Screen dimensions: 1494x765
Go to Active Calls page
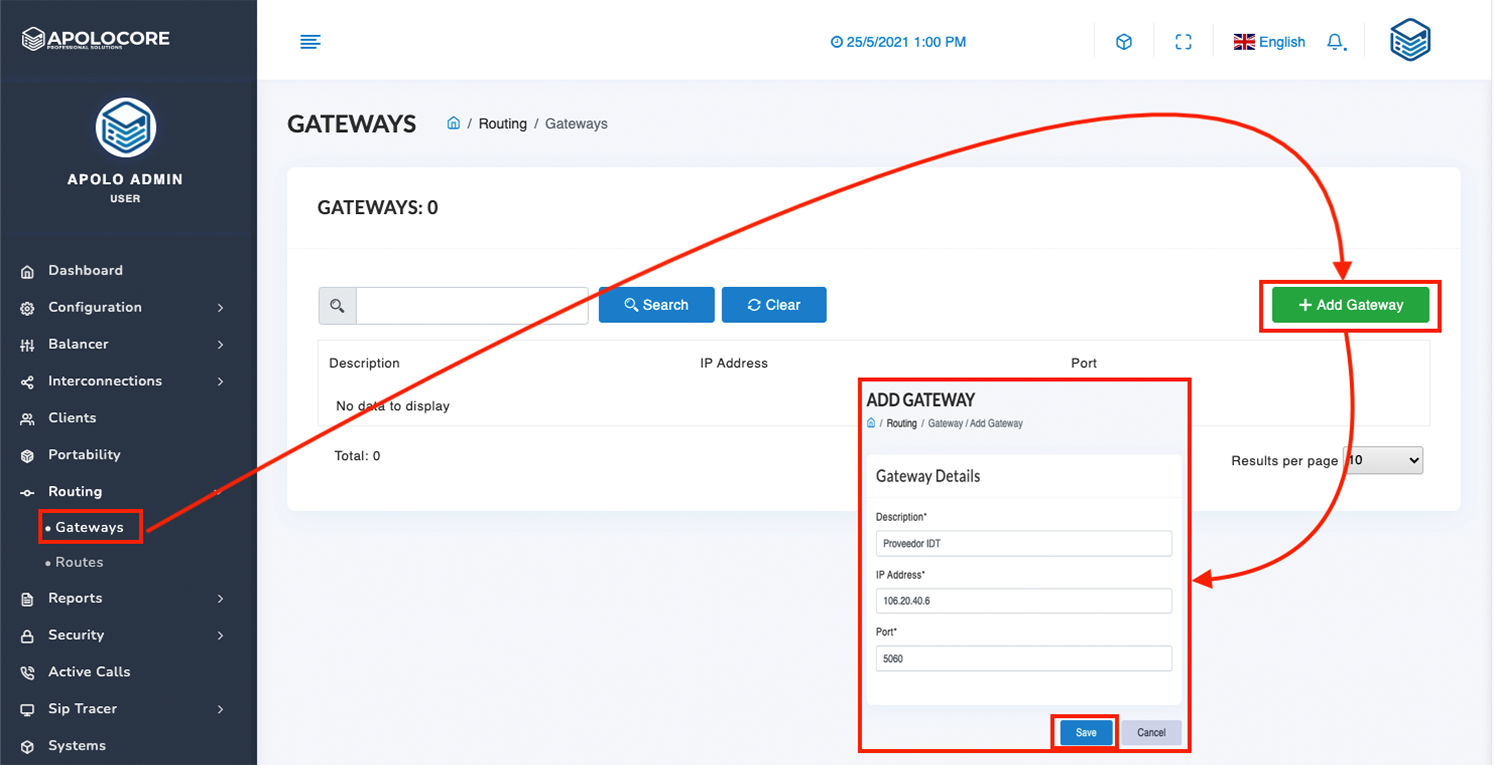[x=89, y=672]
